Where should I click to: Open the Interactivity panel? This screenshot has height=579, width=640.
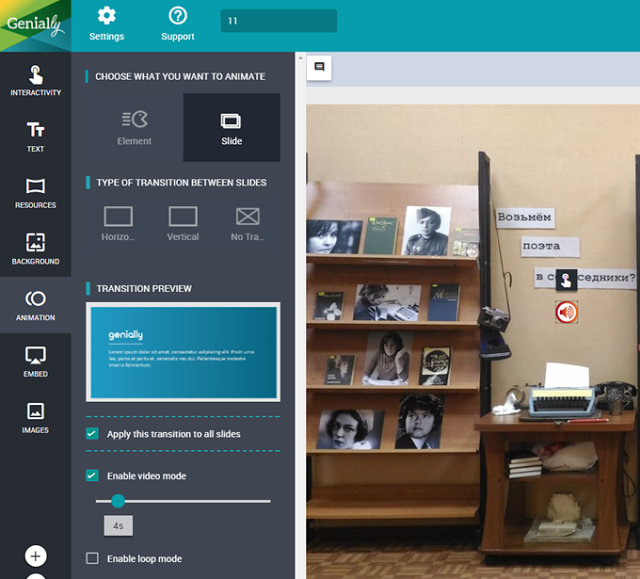[35, 81]
